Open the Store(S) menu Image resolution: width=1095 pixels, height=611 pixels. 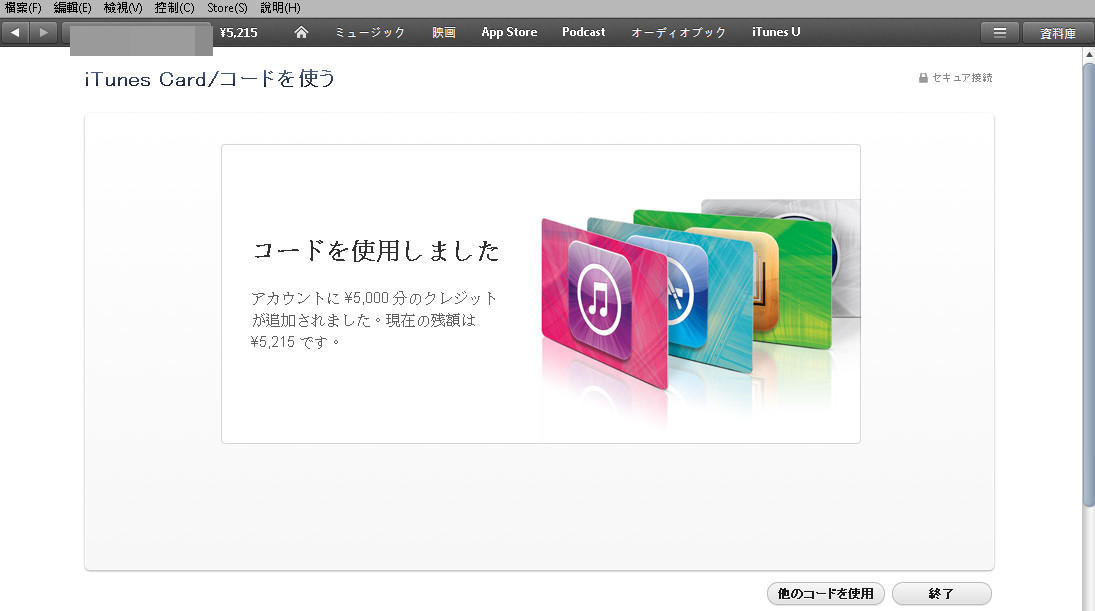tap(227, 8)
